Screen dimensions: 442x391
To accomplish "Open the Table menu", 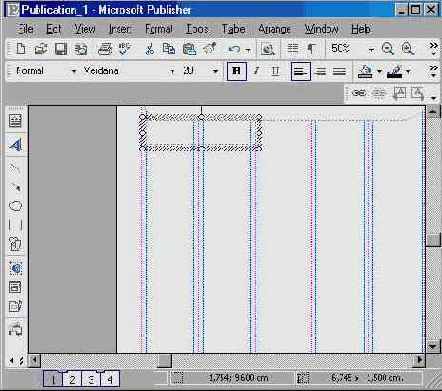I will [234, 29].
